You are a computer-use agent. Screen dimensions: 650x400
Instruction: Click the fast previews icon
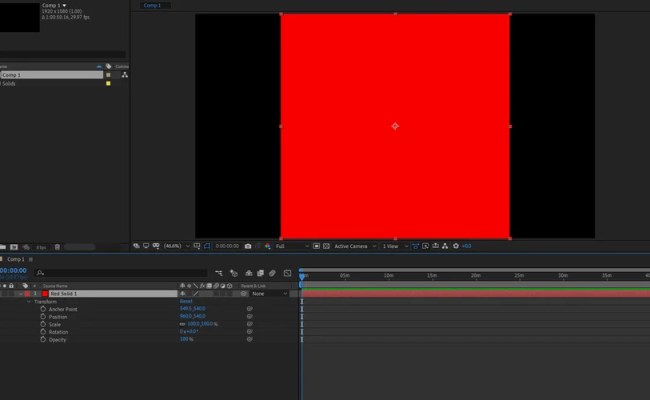pyautogui.click(x=425, y=246)
